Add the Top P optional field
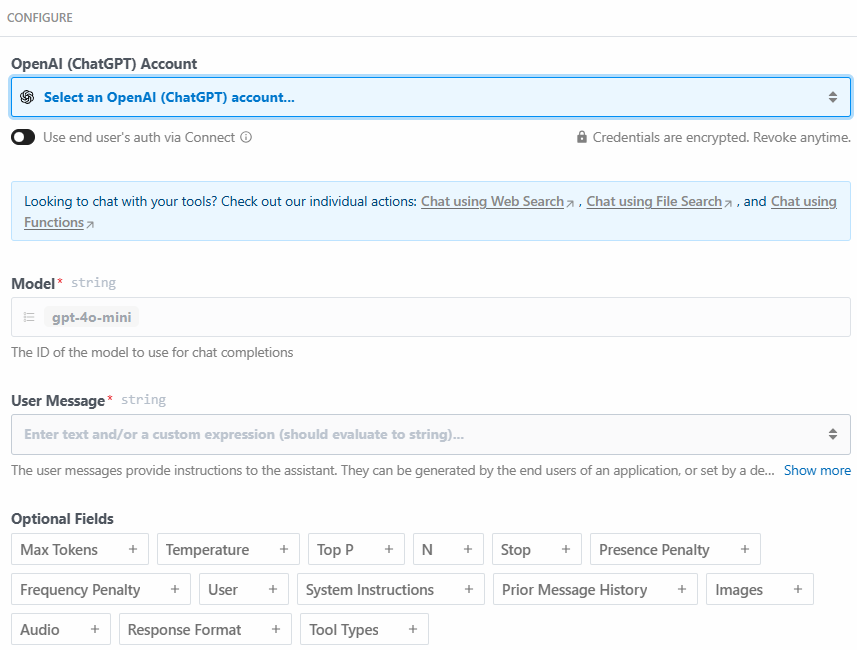The width and height of the screenshot is (857, 650). pyautogui.click(x=356, y=549)
